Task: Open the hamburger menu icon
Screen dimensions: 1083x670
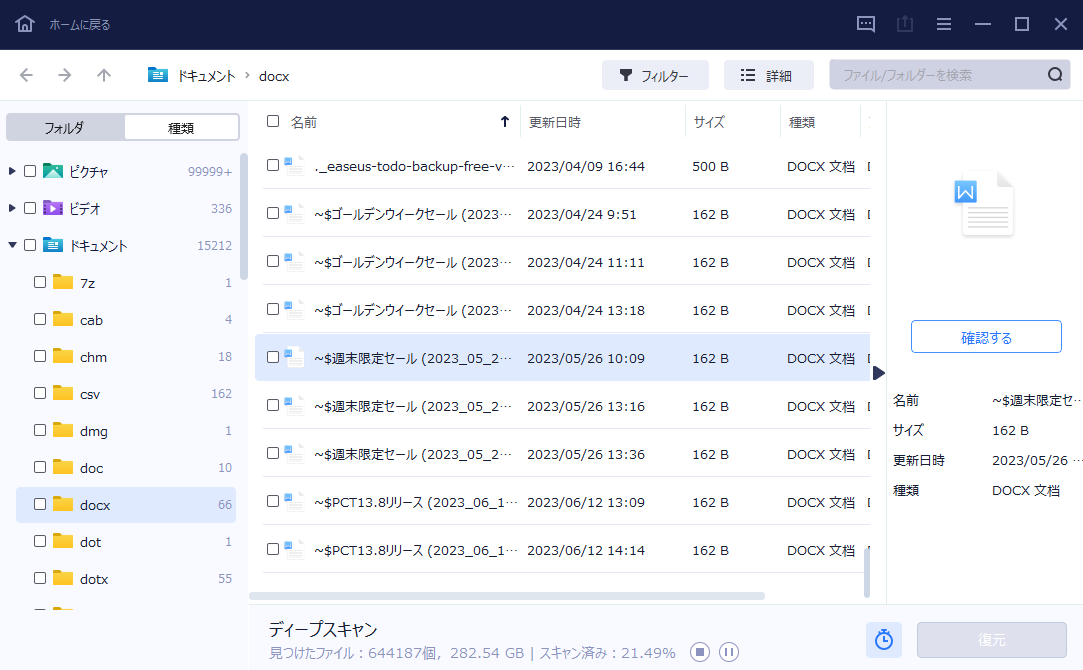Action: tap(943, 22)
